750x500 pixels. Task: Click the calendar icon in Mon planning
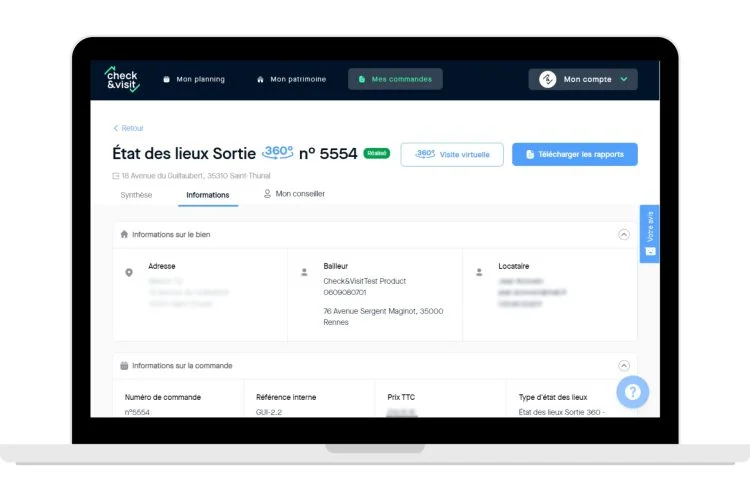[x=166, y=79]
